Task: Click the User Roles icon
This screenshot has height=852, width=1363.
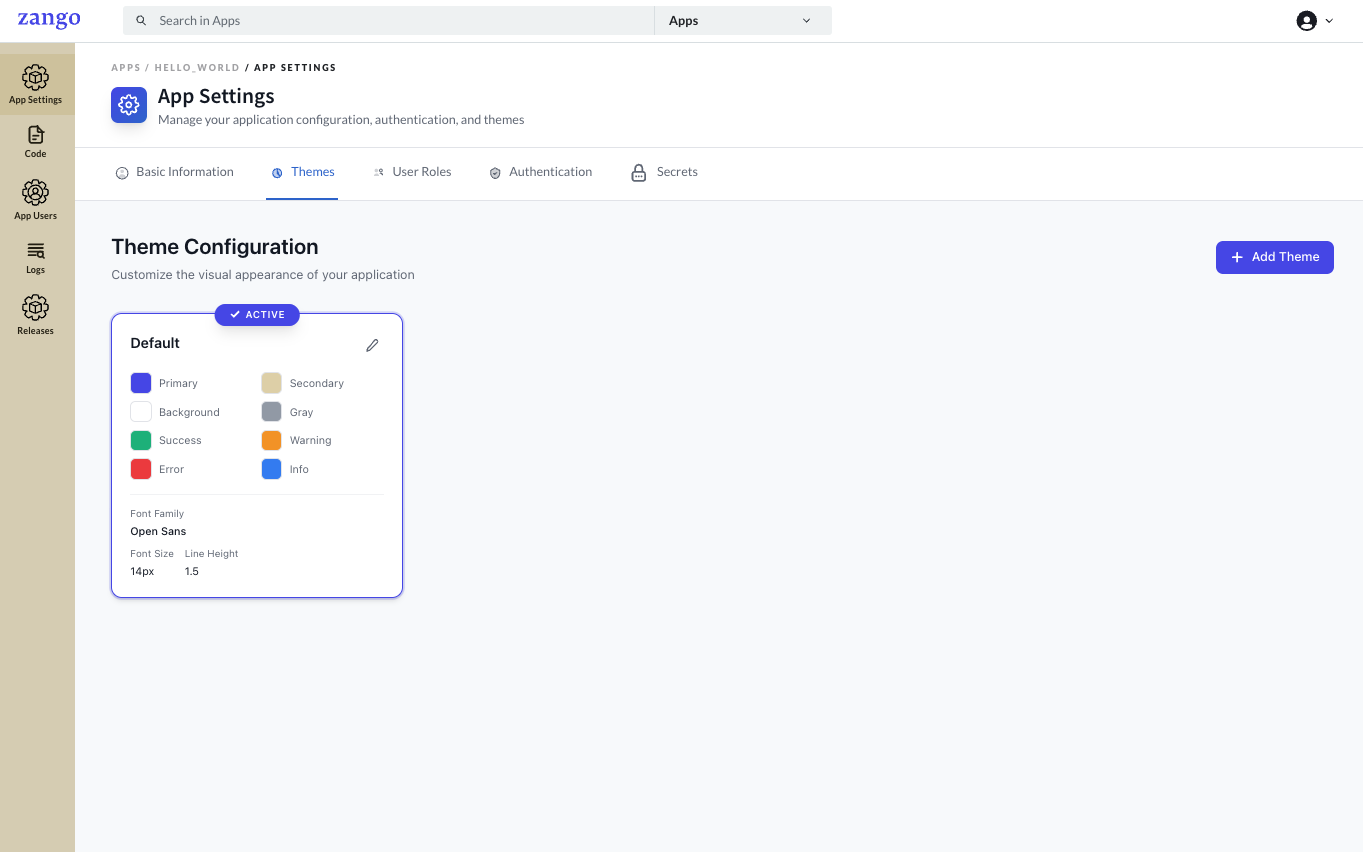Action: click(379, 173)
